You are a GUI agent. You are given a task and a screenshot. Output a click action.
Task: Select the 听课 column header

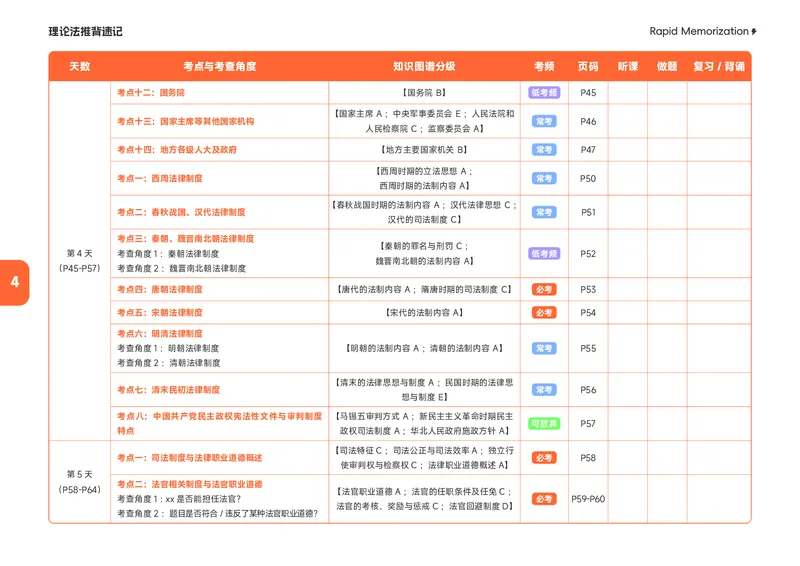tap(628, 66)
